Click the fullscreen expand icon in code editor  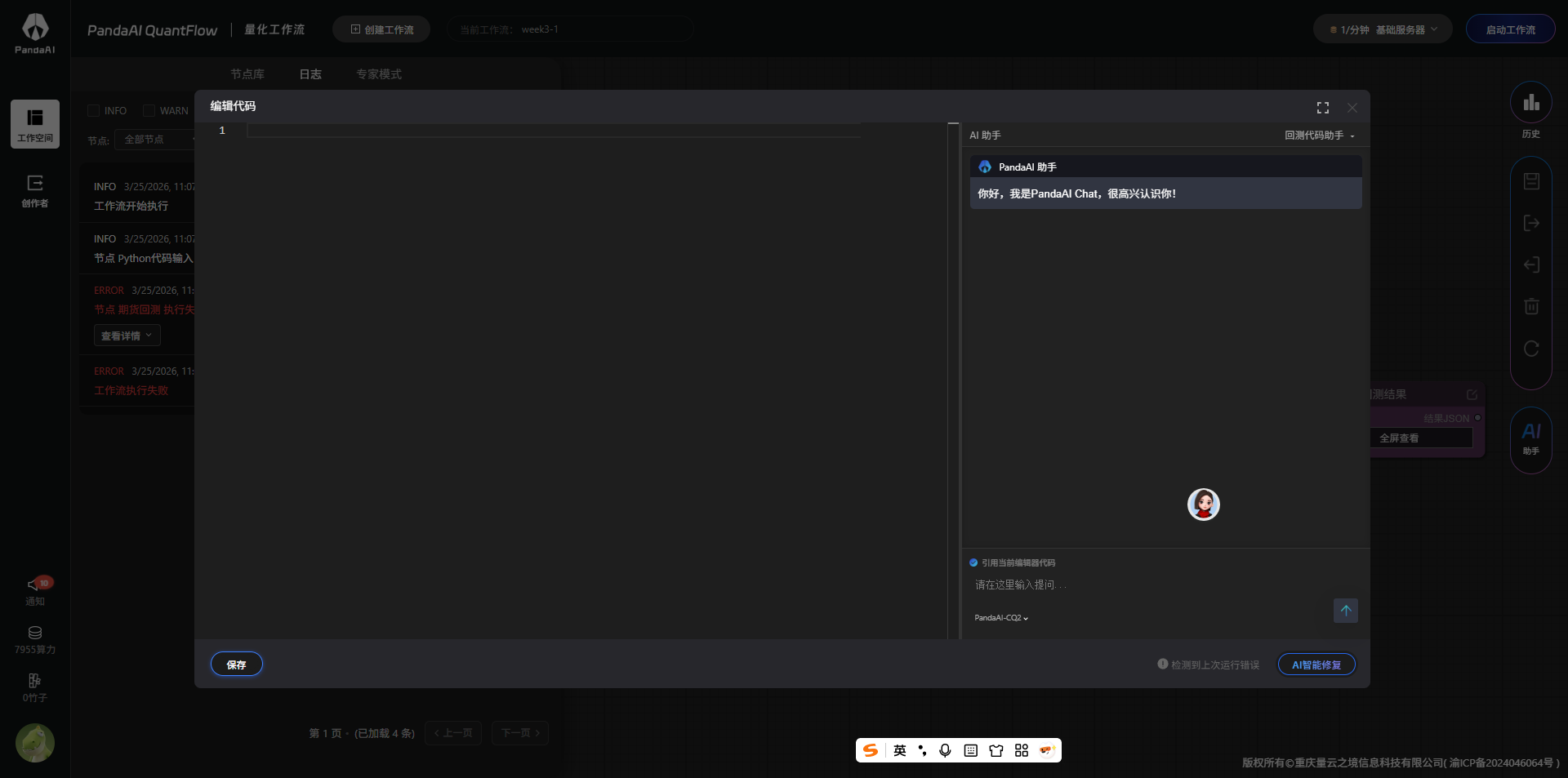[x=1322, y=108]
